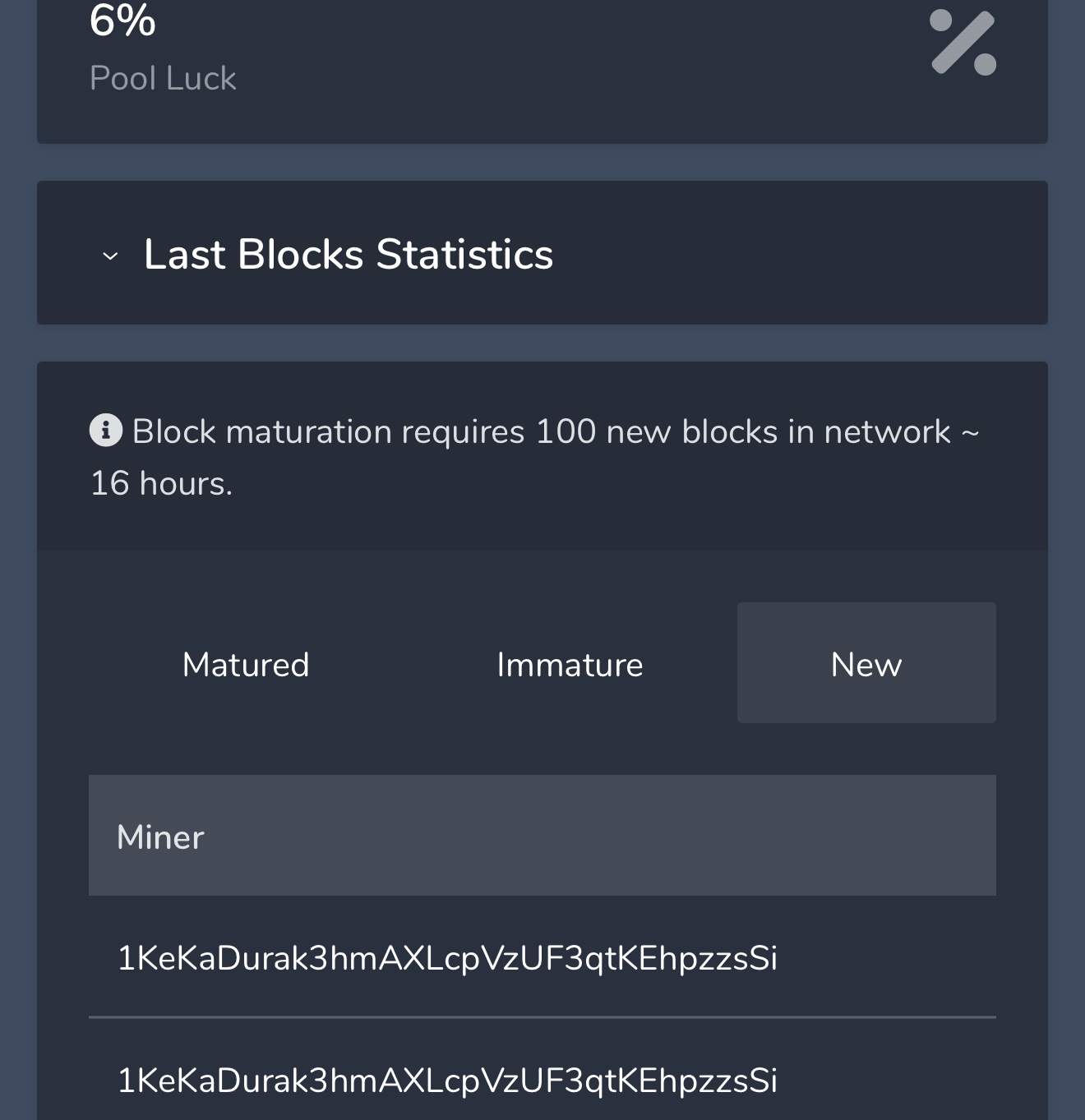Screen dimensions: 1085x1120
Task: Click the divider line between miner rows
Action: (x=542, y=1017)
